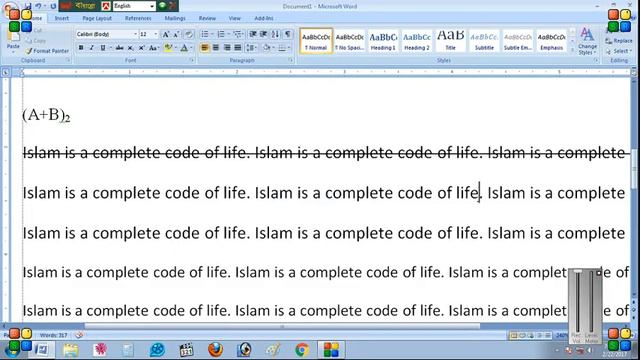The height and width of the screenshot is (360, 640).
Task: Click the Sort icon
Action: [x=276, y=34]
